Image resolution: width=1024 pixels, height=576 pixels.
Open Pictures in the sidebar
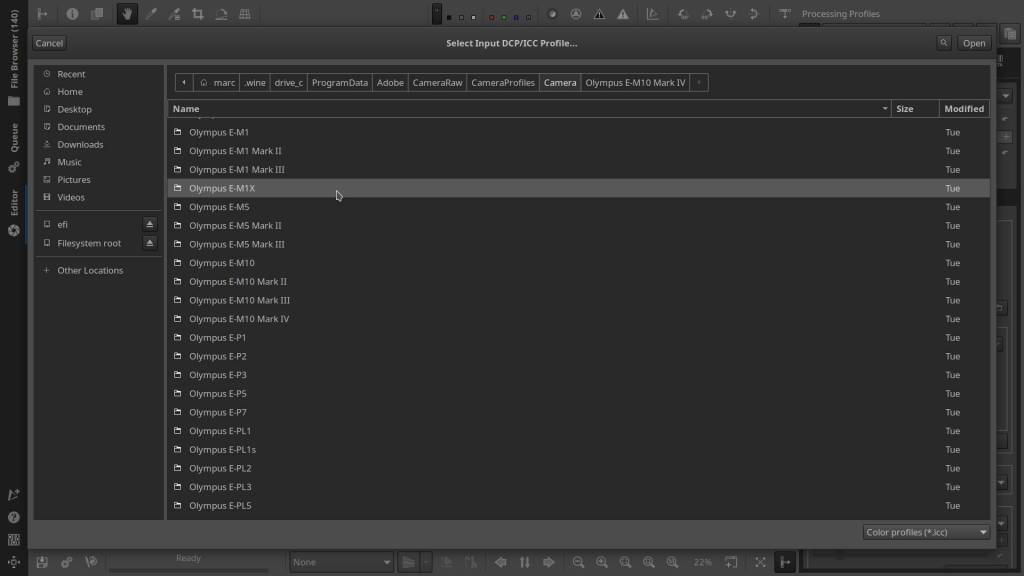coord(74,180)
